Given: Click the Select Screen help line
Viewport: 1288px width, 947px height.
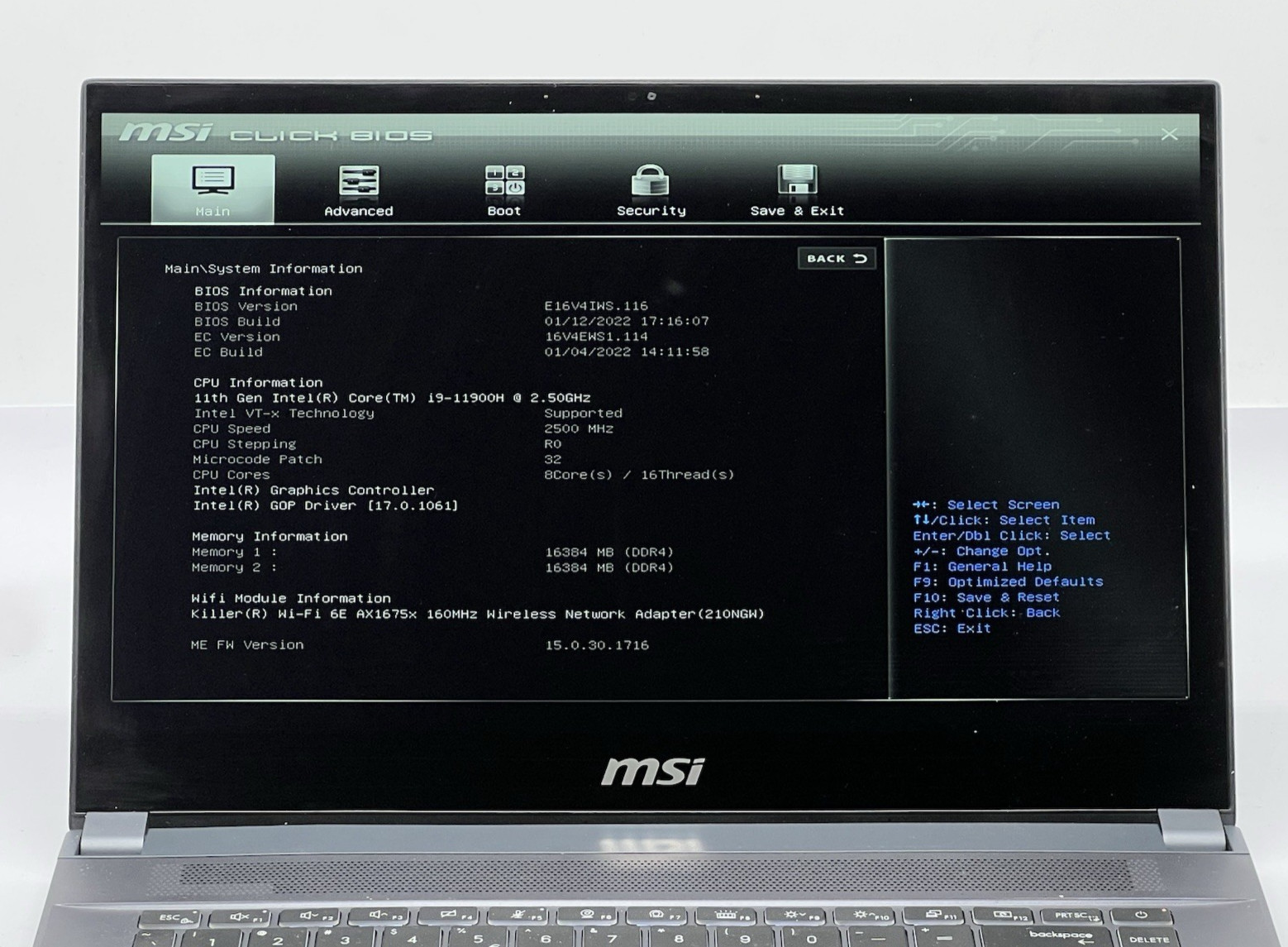Looking at the screenshot, I should pyautogui.click(x=985, y=505).
